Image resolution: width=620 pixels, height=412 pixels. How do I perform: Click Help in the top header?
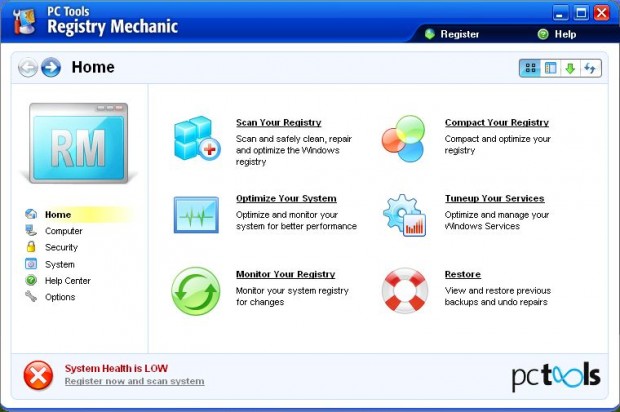(565, 34)
